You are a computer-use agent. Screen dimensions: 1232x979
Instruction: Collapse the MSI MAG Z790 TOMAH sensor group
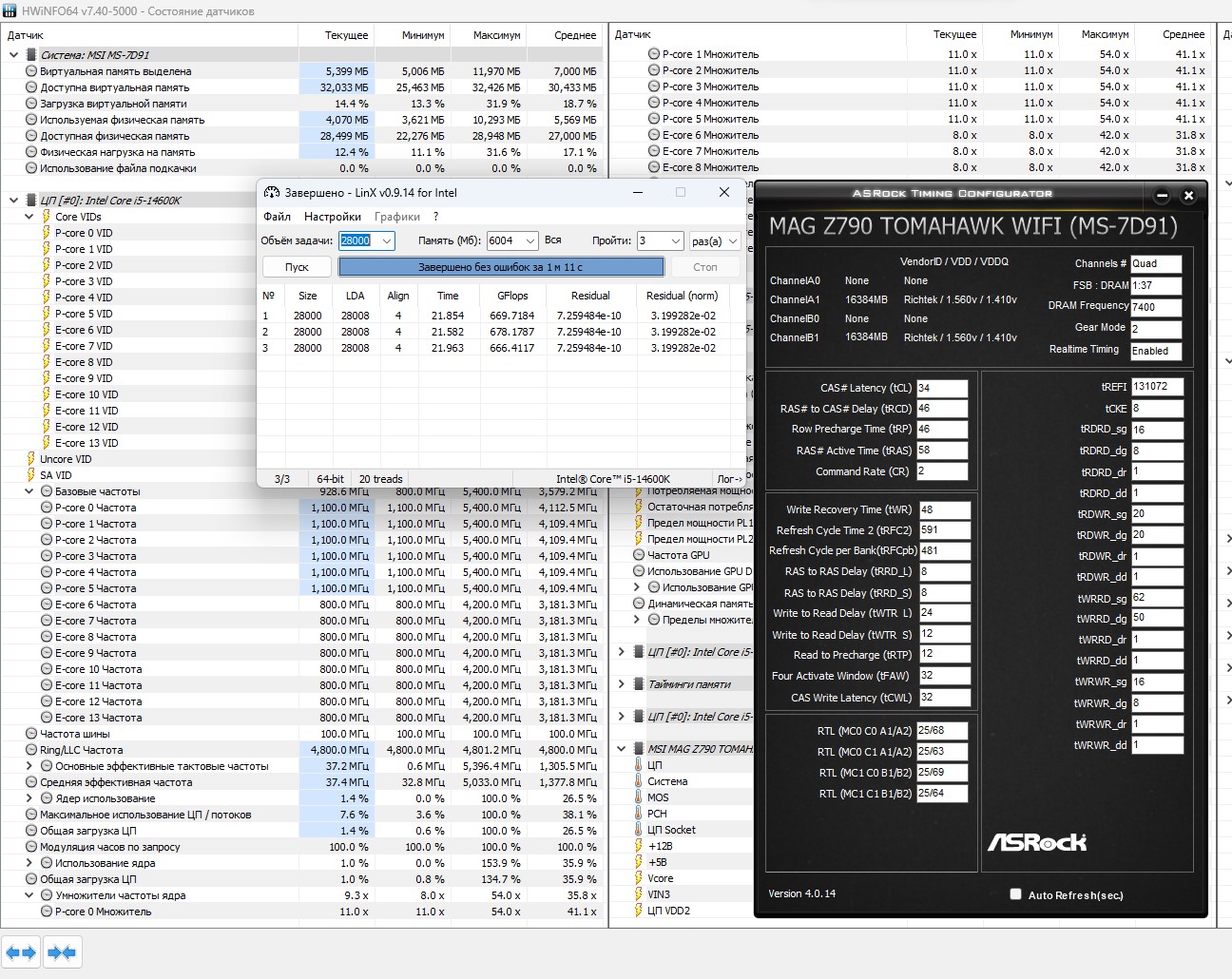(x=621, y=749)
